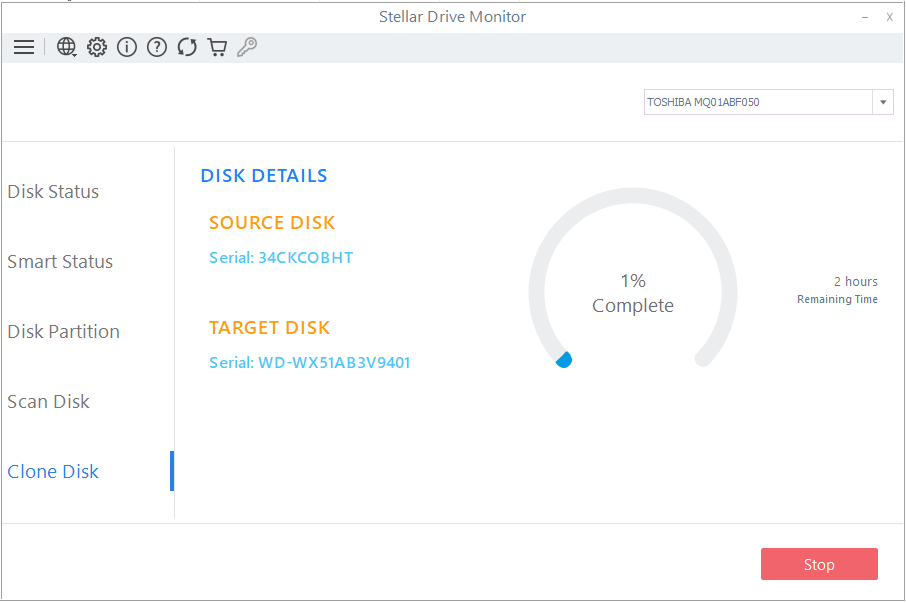Click the target serial WD-WX51AB3V9401

310,363
